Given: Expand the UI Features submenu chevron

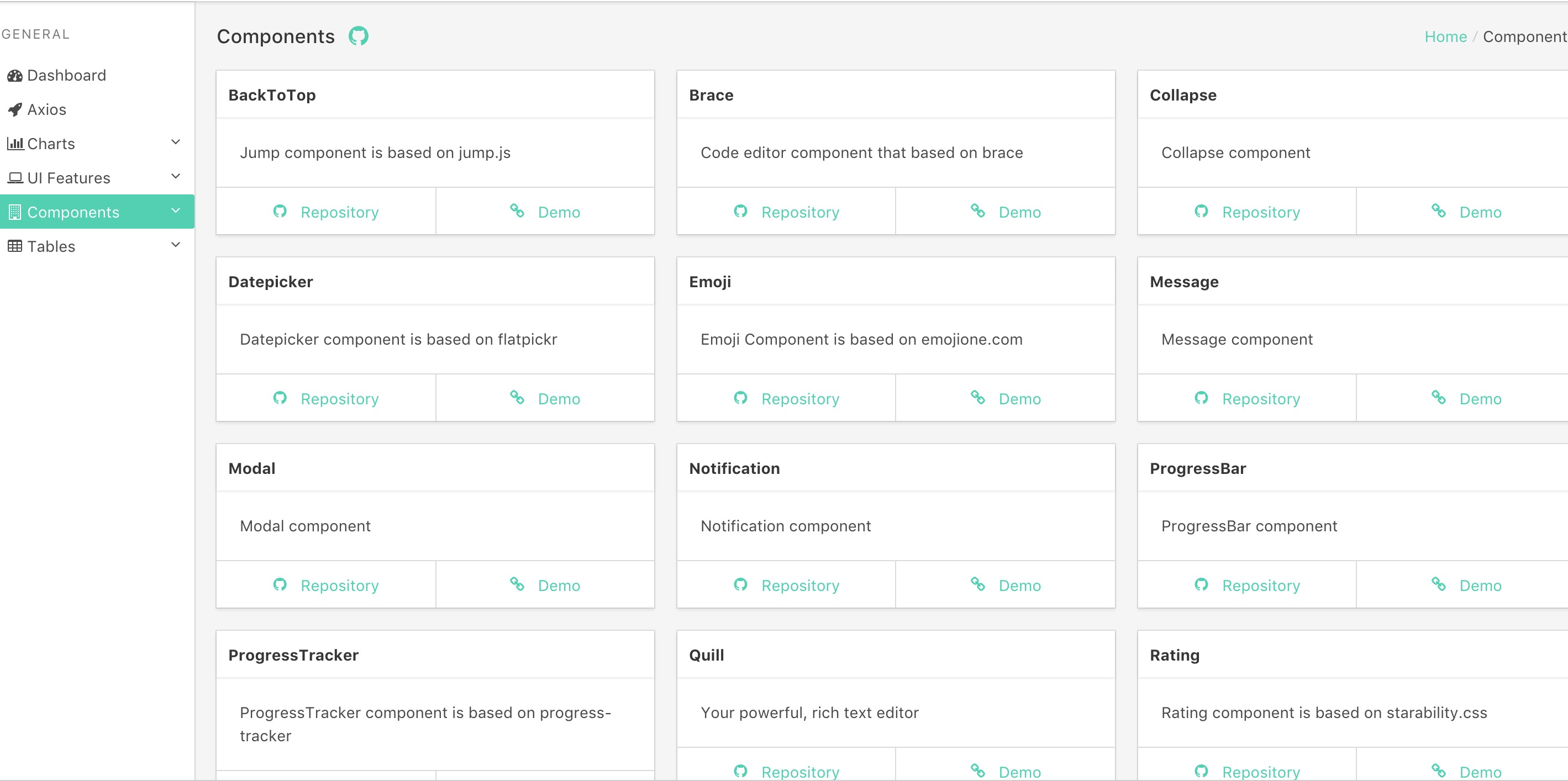Looking at the screenshot, I should coord(175,176).
